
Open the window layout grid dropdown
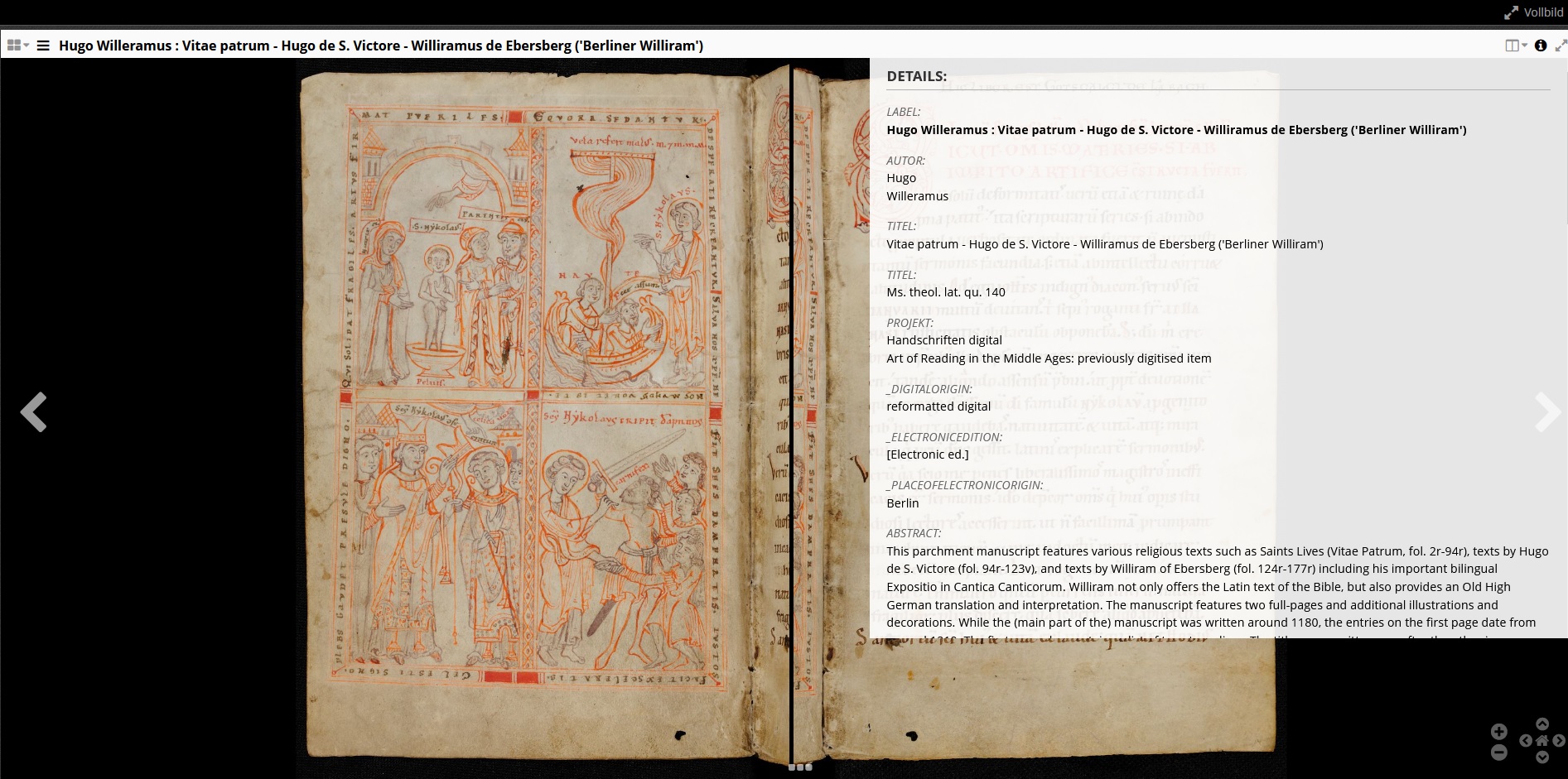point(17,46)
